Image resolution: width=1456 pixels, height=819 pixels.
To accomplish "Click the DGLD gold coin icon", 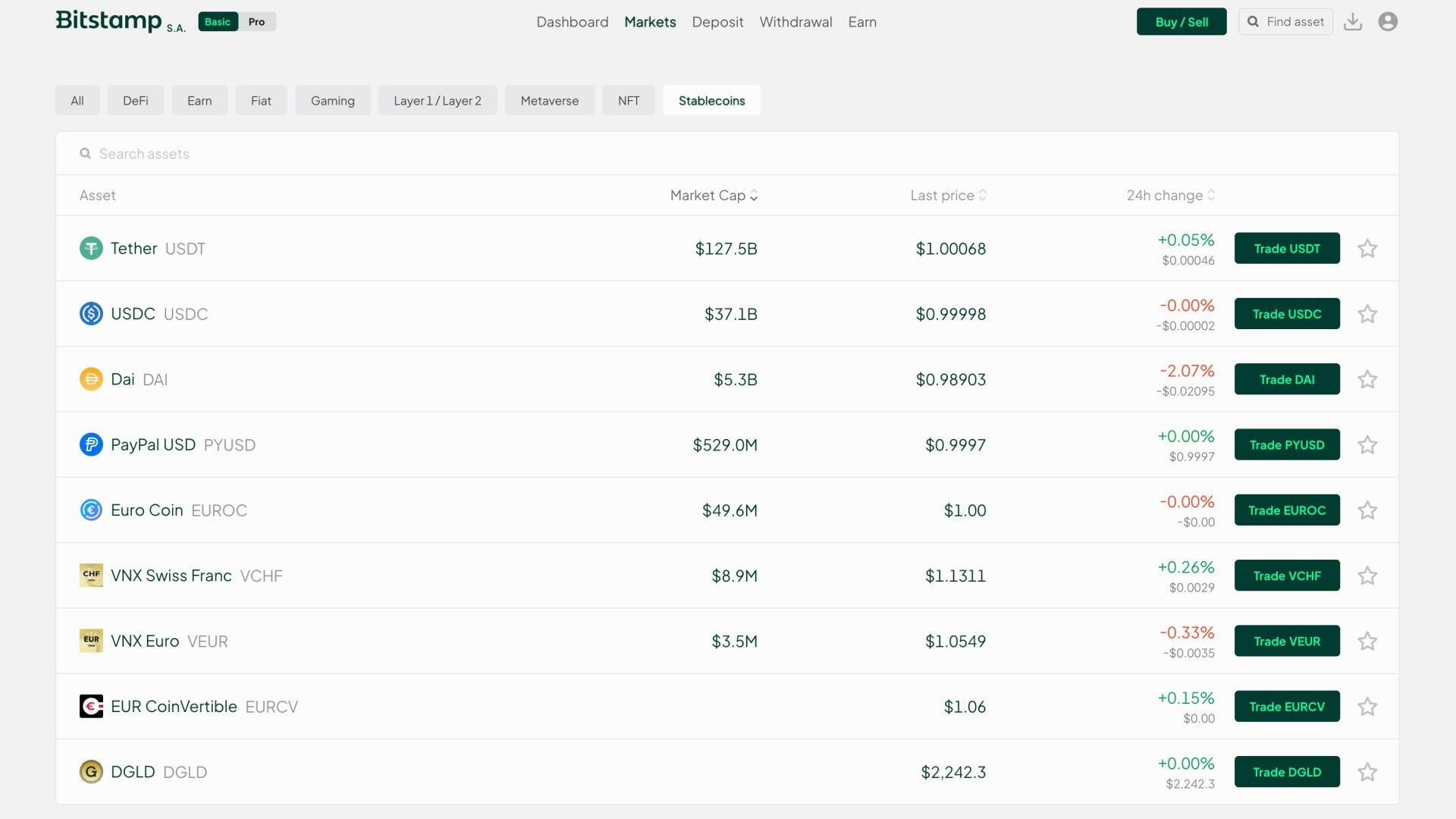I will coord(91,771).
